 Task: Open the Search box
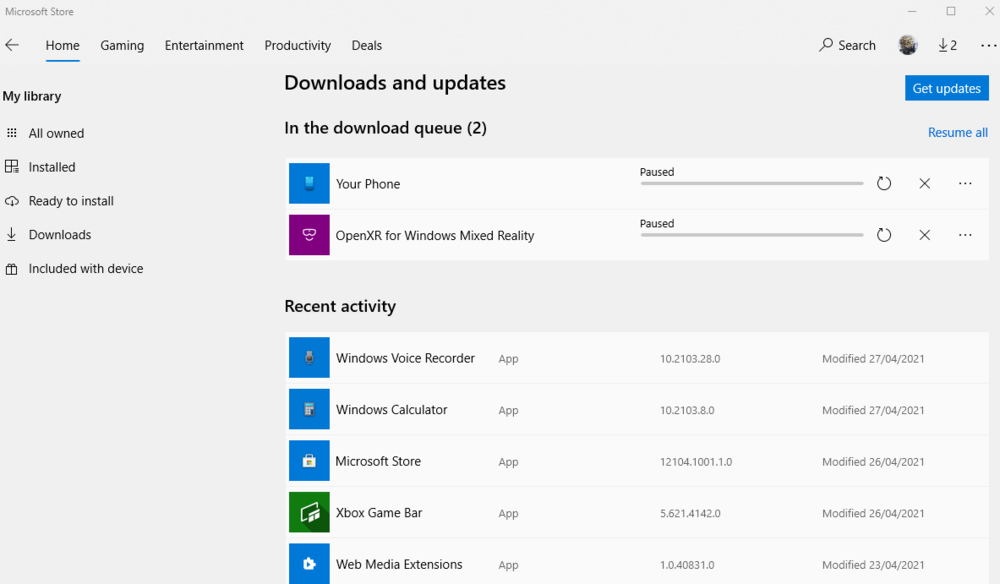[x=847, y=45]
